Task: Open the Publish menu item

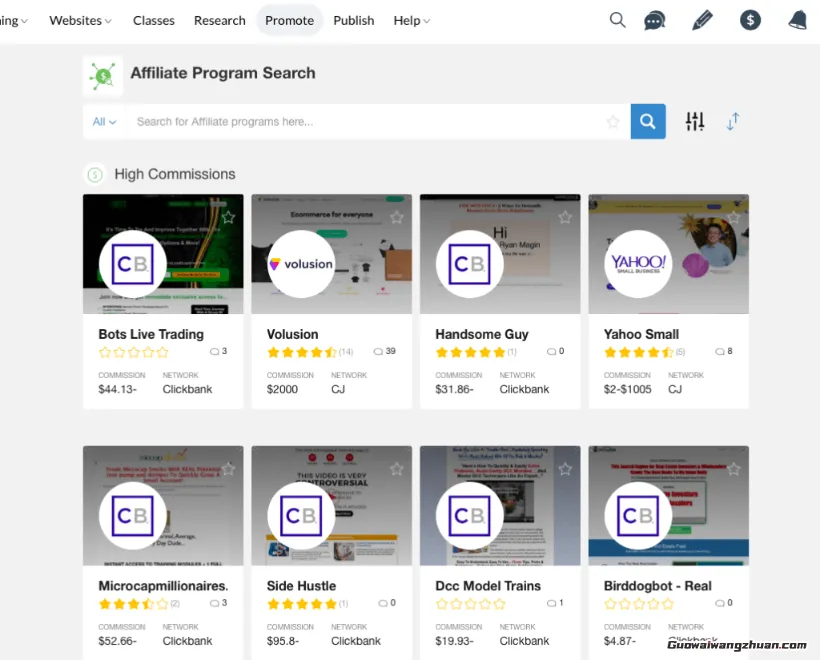Action: [x=354, y=20]
